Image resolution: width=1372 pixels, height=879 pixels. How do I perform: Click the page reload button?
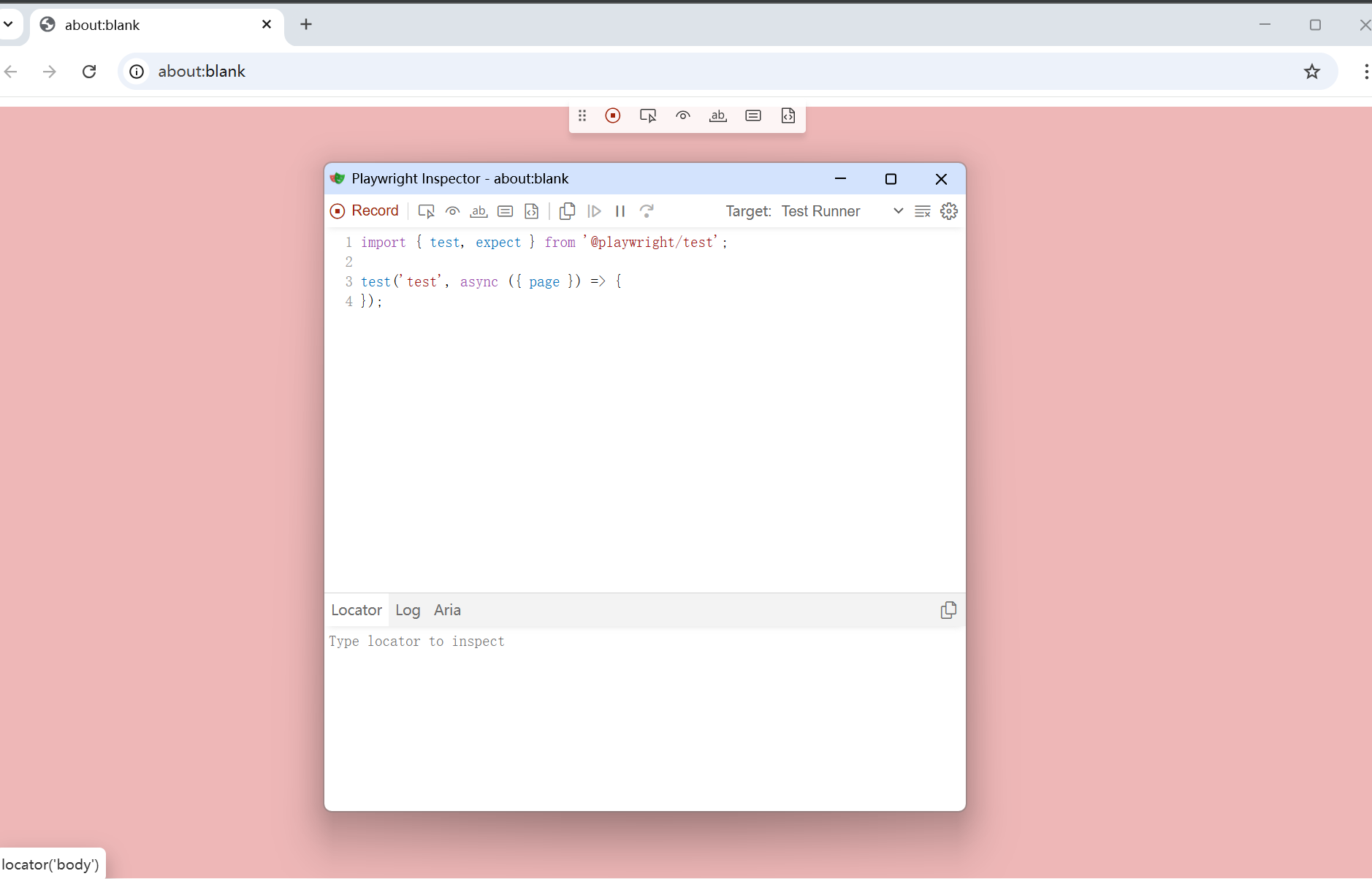[88, 71]
